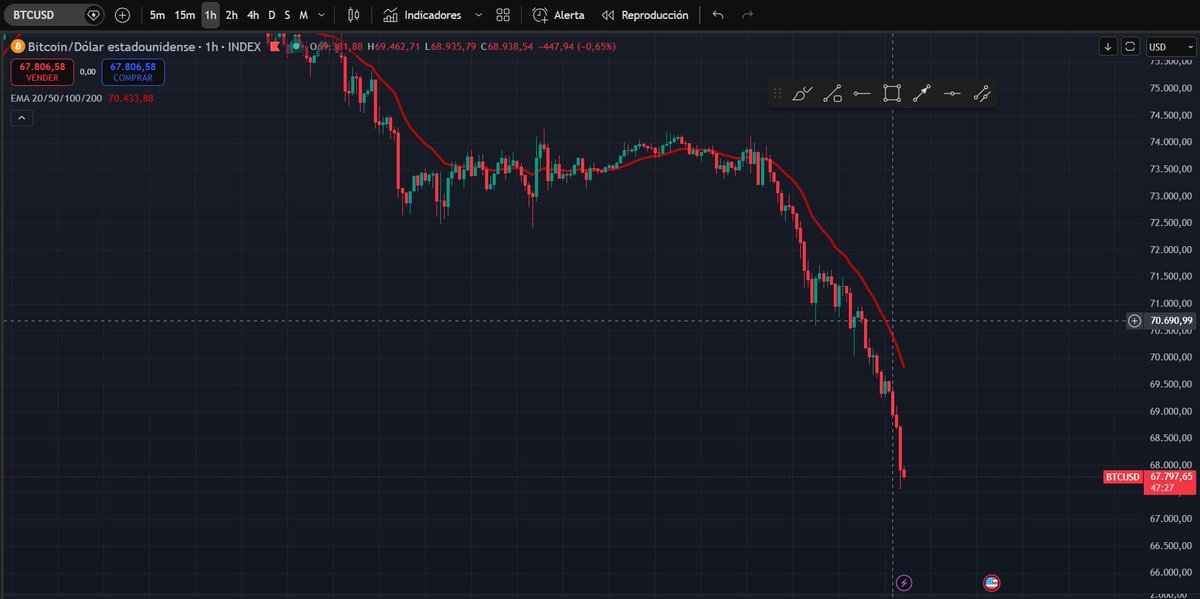The image size is (1200, 599).
Task: Click the COMPRAR 67.806,58 buy button
Action: pos(133,71)
